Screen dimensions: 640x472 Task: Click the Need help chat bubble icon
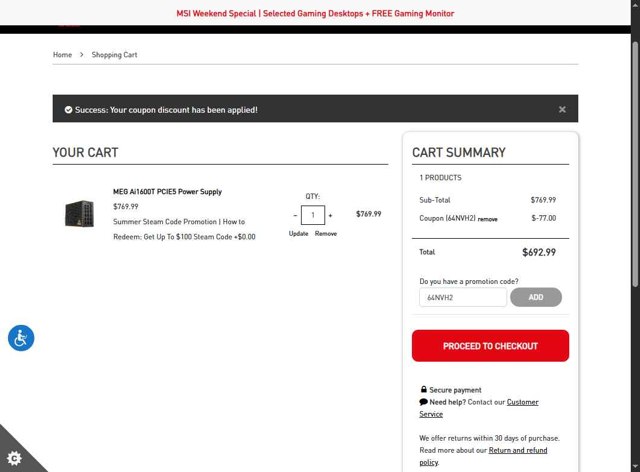[423, 402]
